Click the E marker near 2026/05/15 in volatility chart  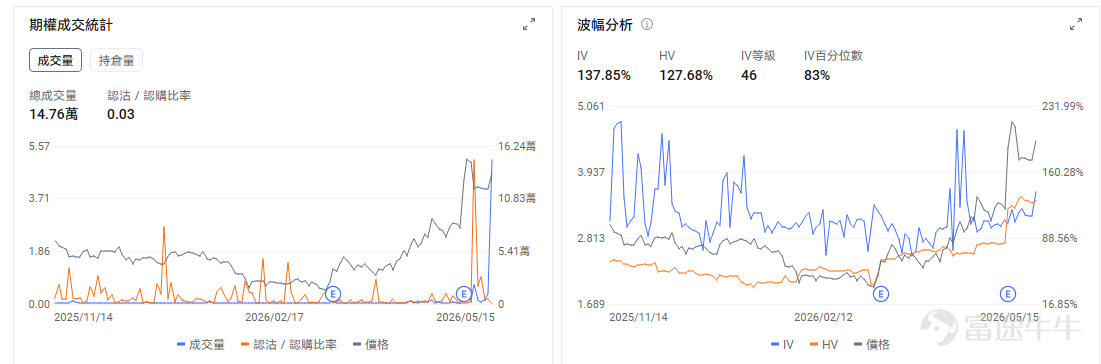click(x=1008, y=293)
